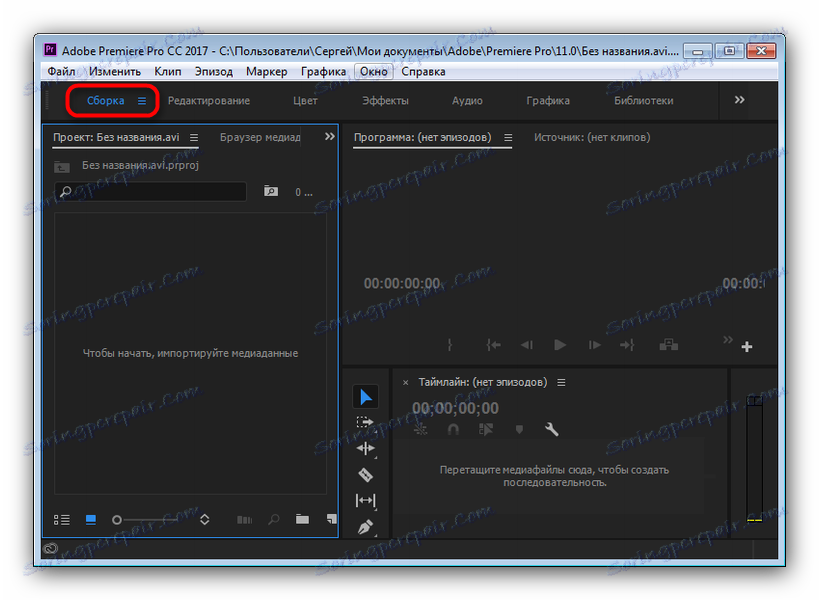This screenshot has width=819, height=600.
Task: Toggle snap magnet in timeline
Action: pyautogui.click(x=453, y=430)
